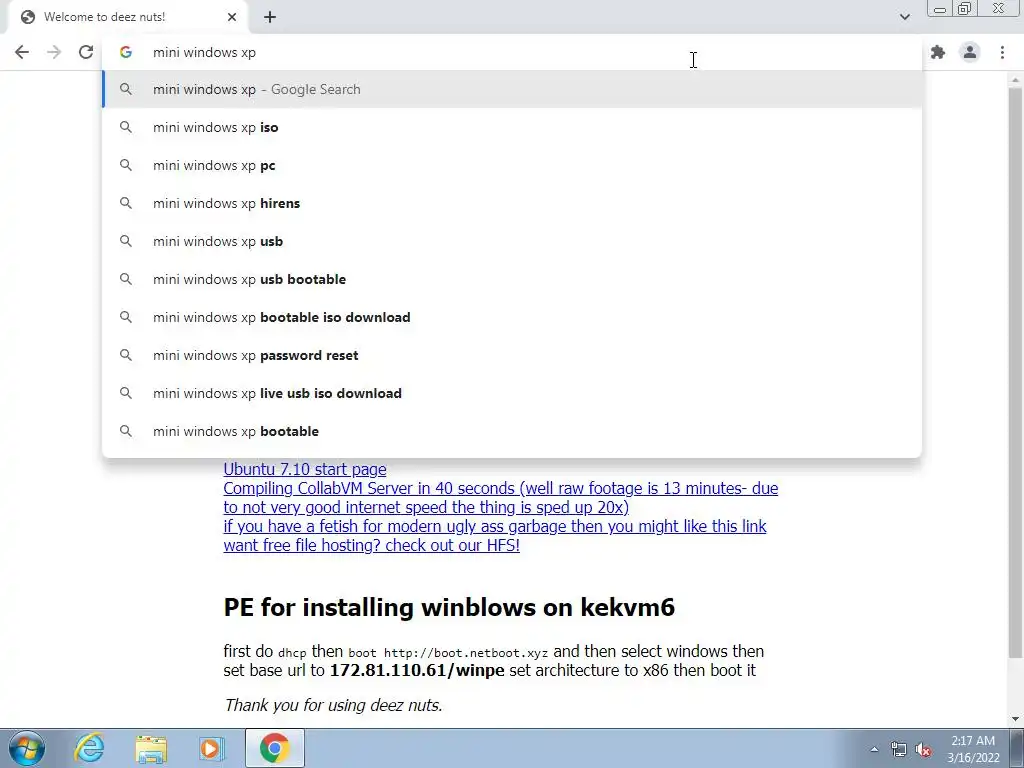Click 'Thank you for using deez nuts.' text
This screenshot has width=1024, height=768.
pyautogui.click(x=333, y=705)
